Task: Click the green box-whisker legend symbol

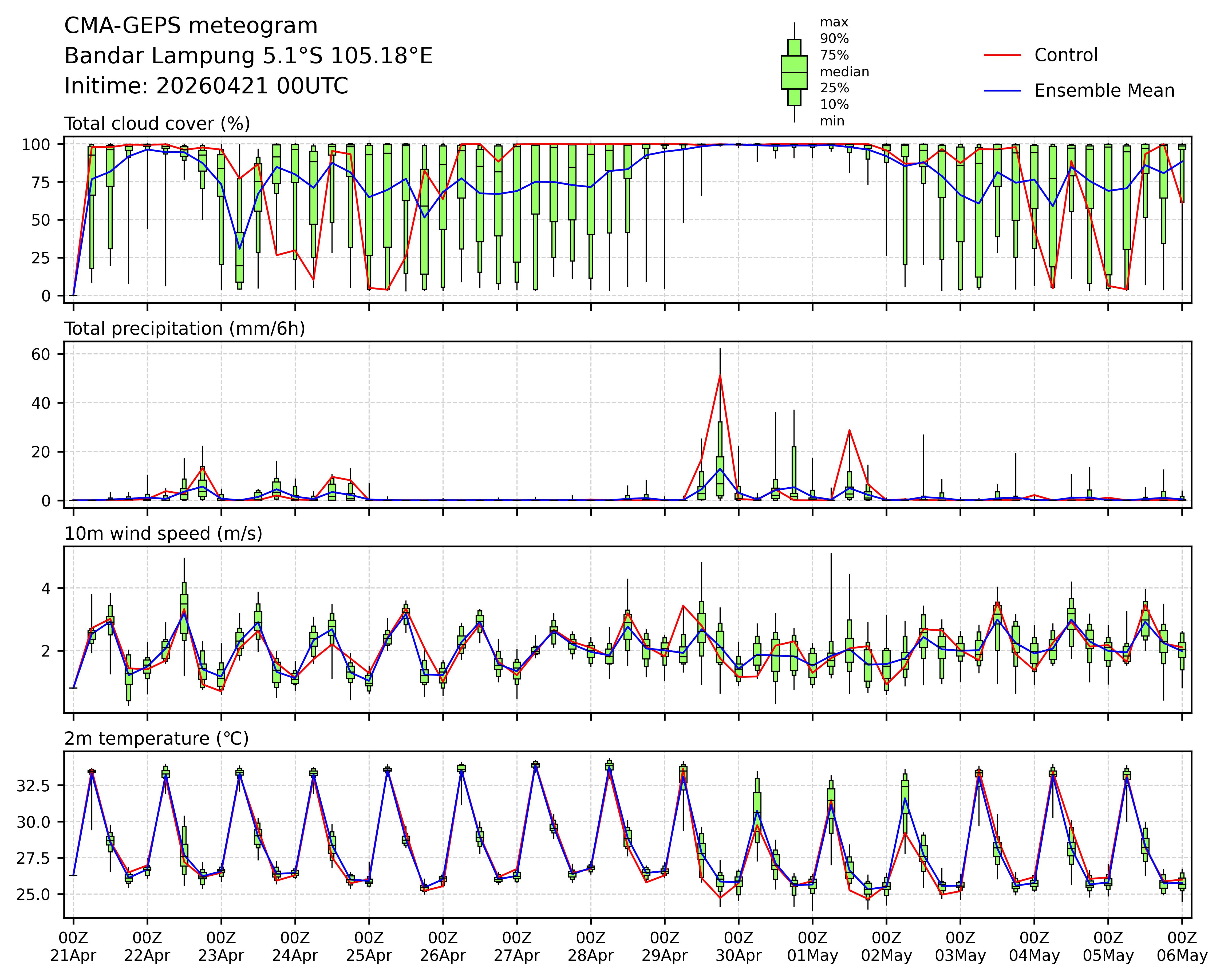Action: [x=794, y=73]
